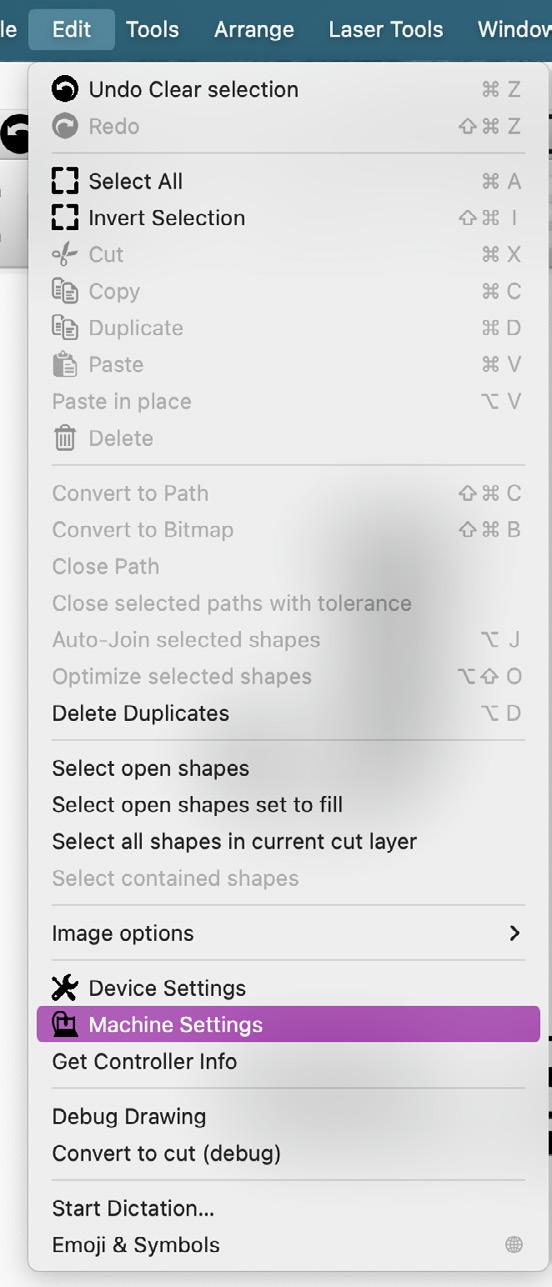Expand the Image options submenu
Screen dimensions: 552x1287
[288, 933]
